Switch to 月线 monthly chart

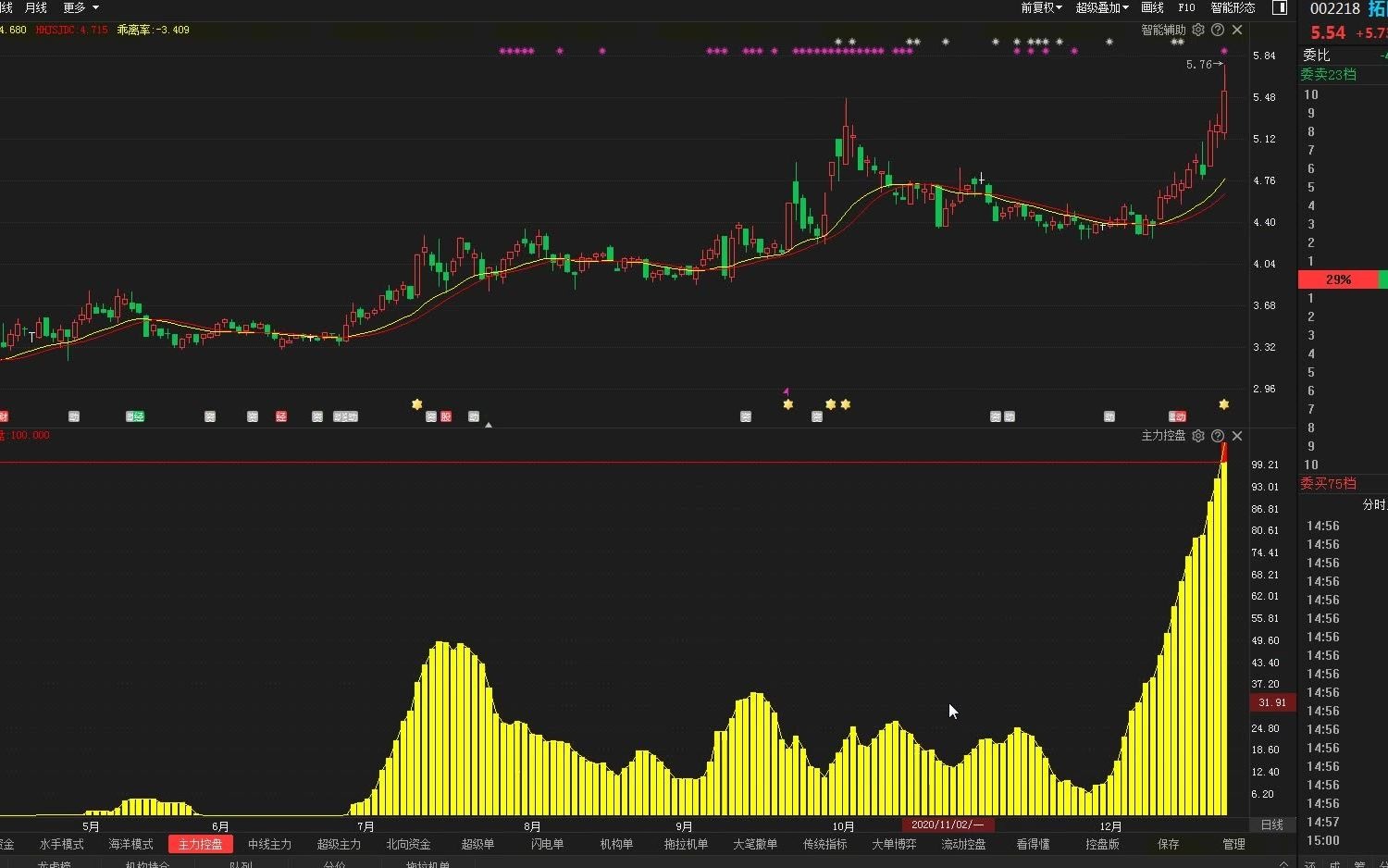pos(36,7)
